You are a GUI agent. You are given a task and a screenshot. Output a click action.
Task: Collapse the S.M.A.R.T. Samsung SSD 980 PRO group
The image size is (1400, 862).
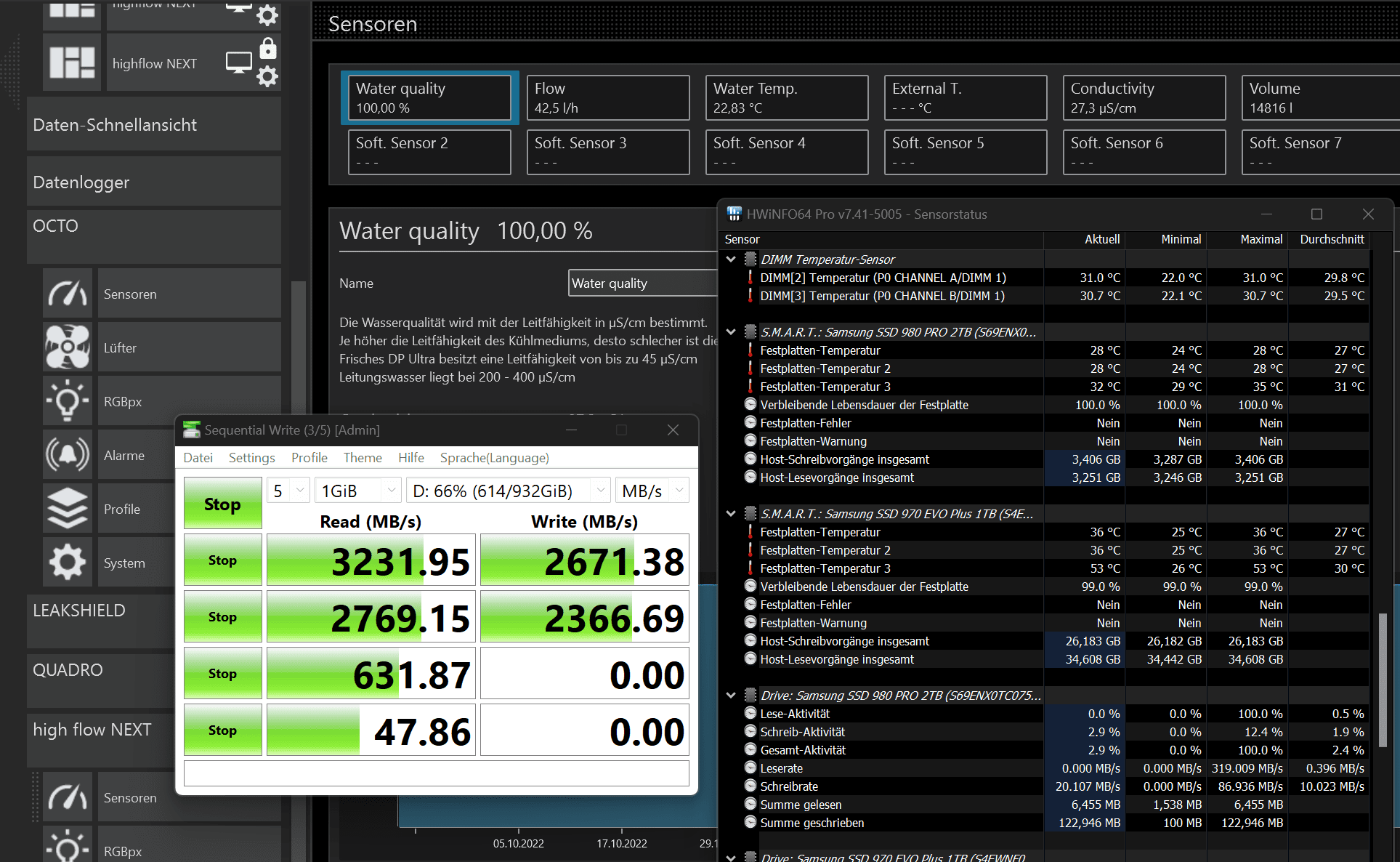point(731,331)
